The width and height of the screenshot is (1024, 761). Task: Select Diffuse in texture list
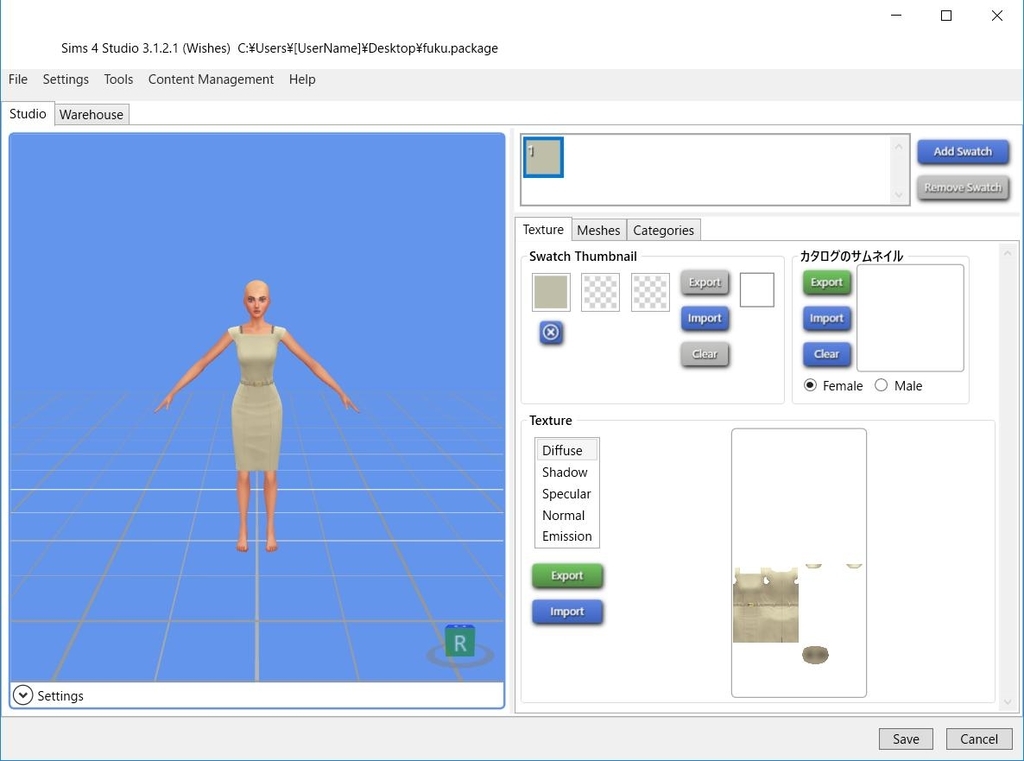566,450
